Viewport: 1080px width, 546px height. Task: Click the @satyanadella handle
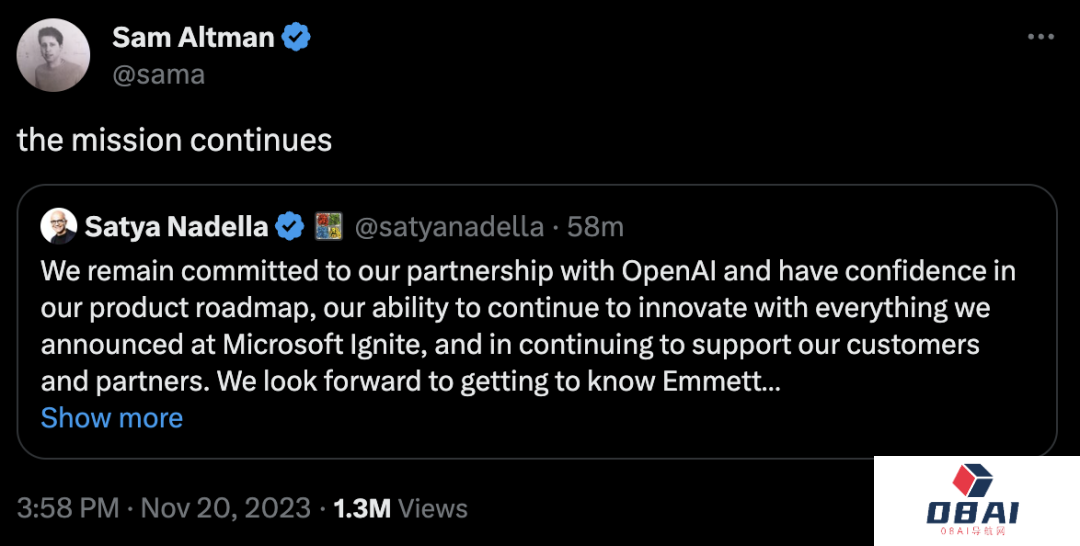pyautogui.click(x=449, y=227)
